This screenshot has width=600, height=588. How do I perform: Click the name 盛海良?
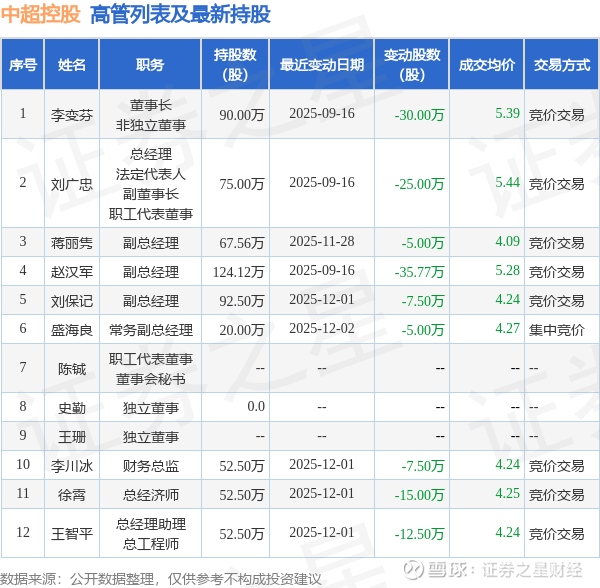pos(72,329)
